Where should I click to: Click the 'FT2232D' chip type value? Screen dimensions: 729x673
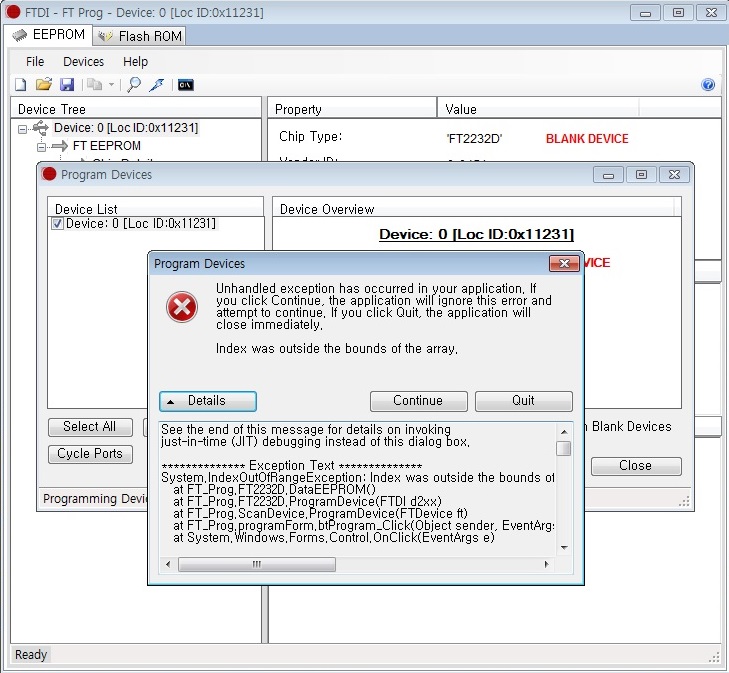click(474, 139)
